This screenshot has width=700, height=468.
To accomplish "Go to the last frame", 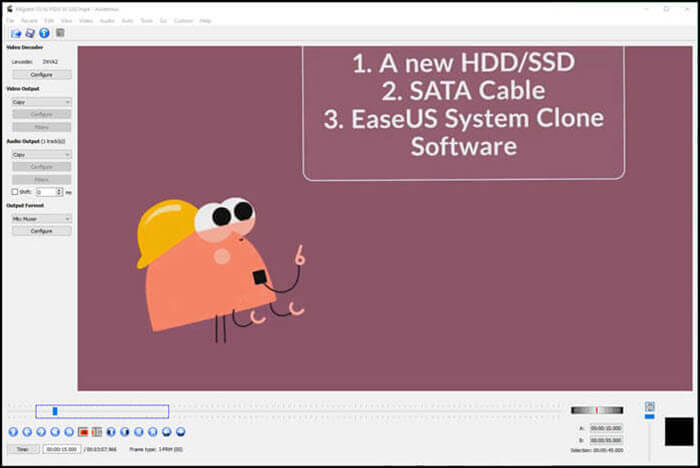I will (x=153, y=432).
